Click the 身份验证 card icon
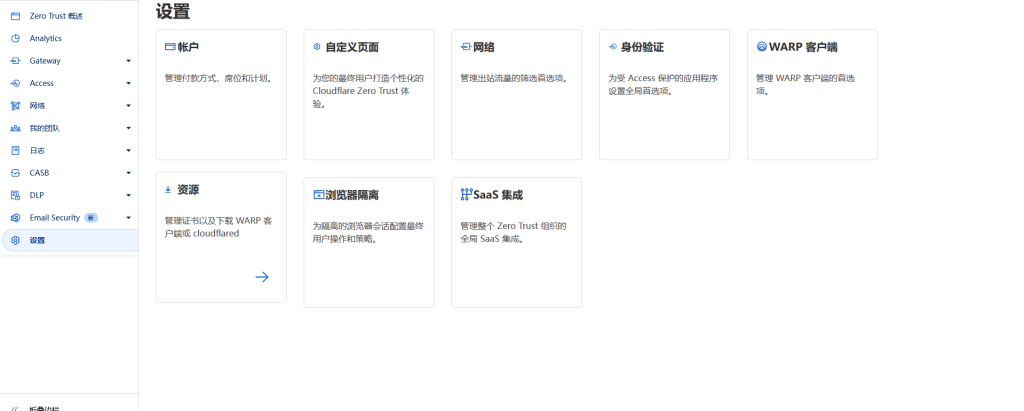The width and height of the screenshot is (1024, 411). click(x=613, y=47)
